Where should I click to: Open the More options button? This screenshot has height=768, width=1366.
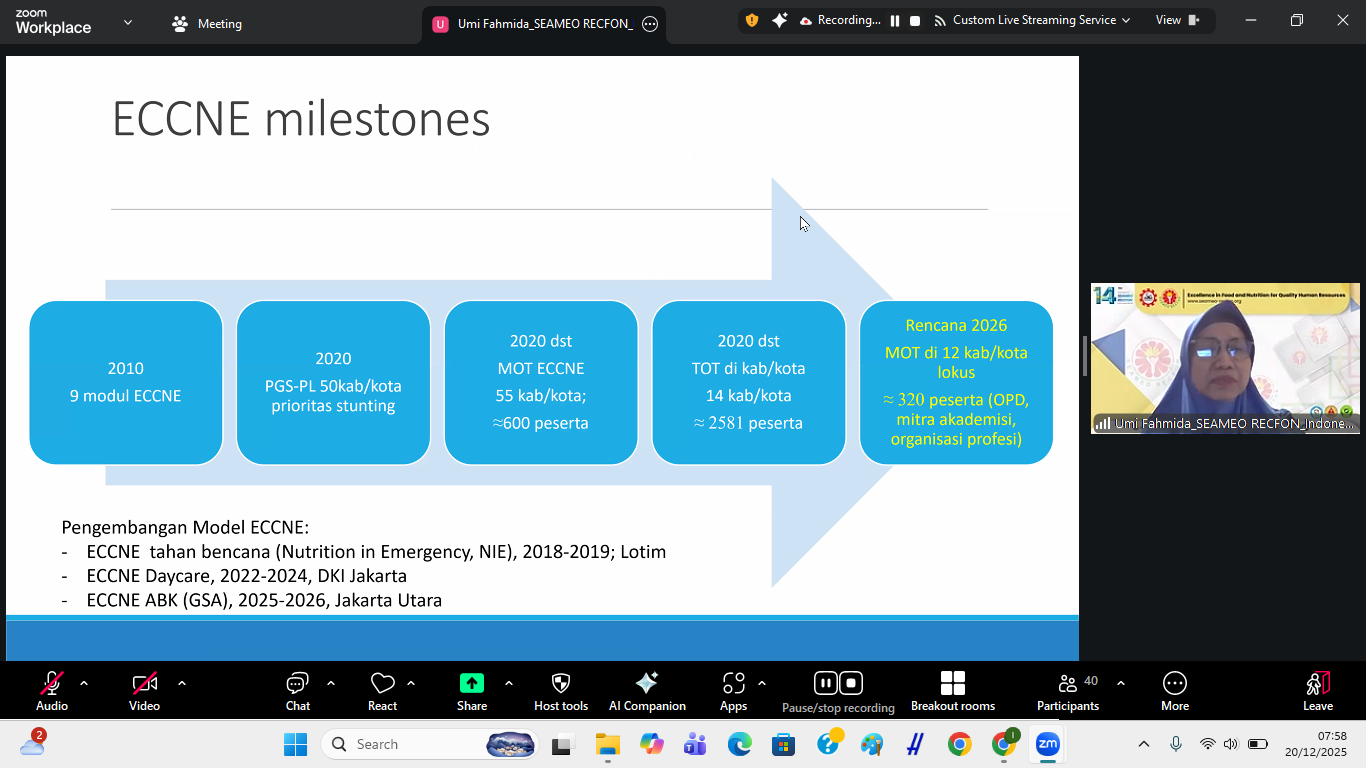click(1174, 690)
